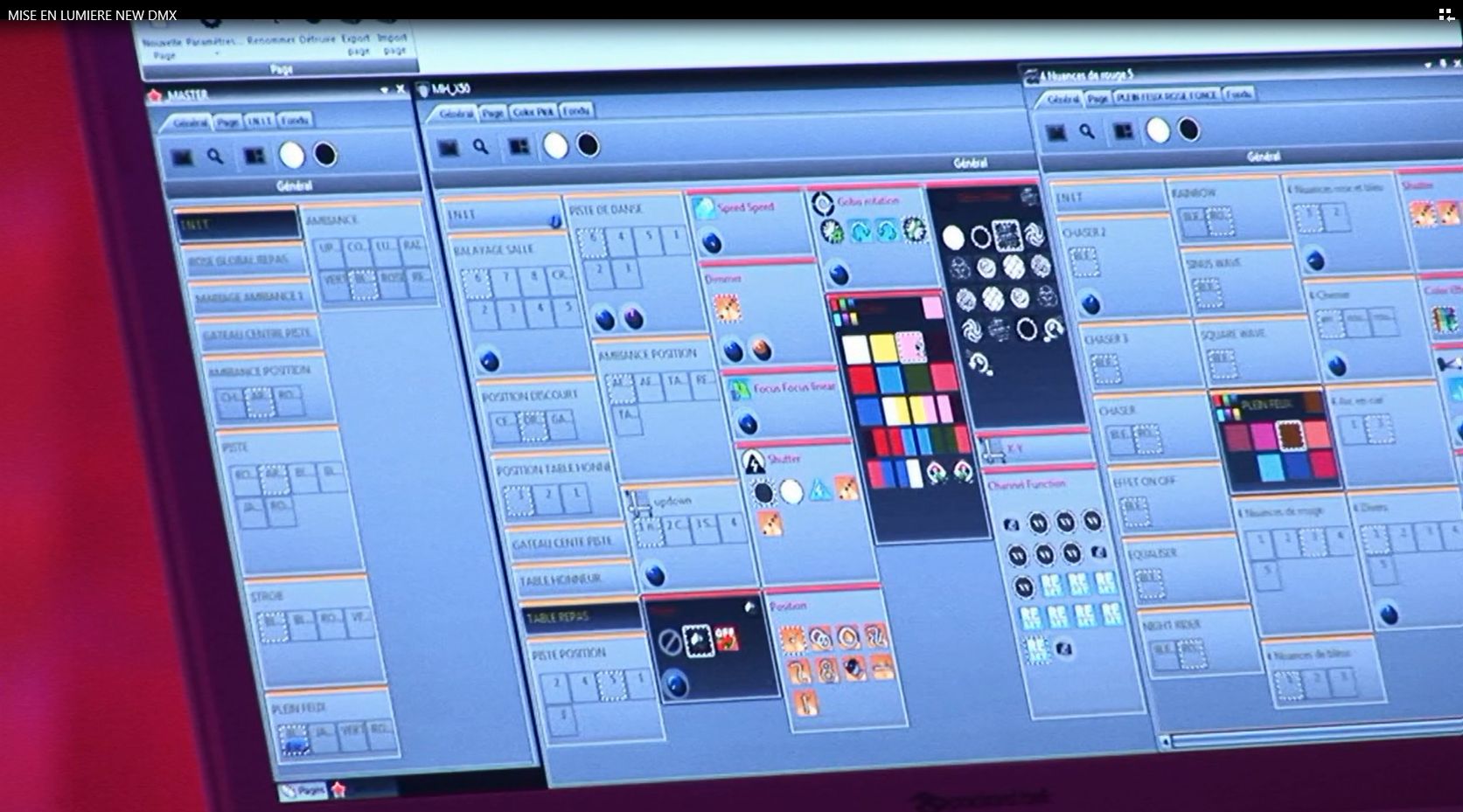This screenshot has width=1463, height=812.
Task: Click first orange movement icon in Position panel
Action: click(x=792, y=640)
